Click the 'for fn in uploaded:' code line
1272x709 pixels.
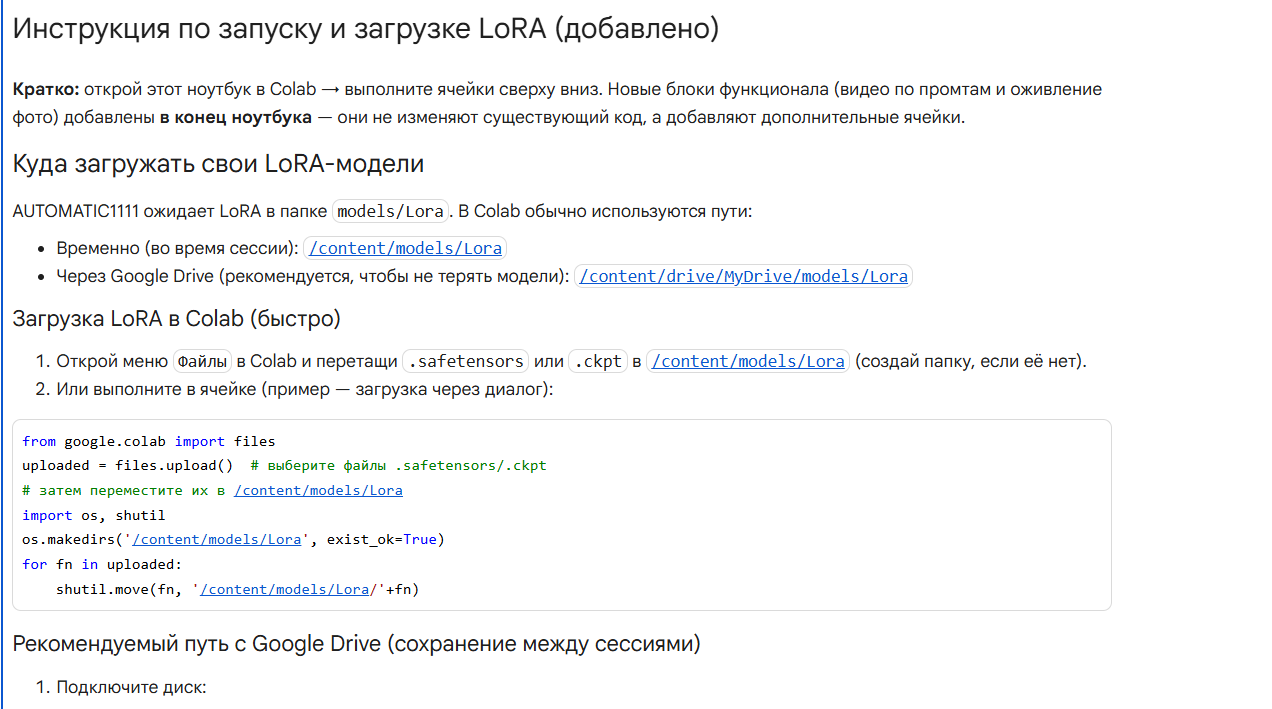[x=102, y=564]
